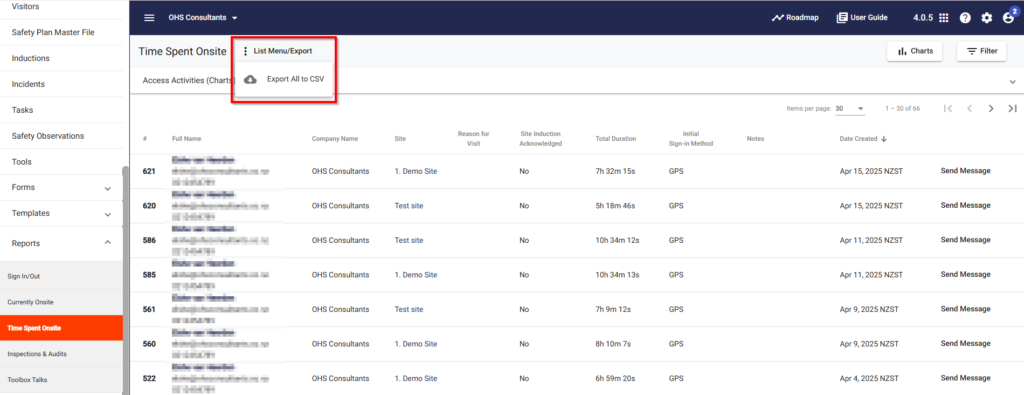Open the hamburger navigation menu
Image resolution: width=1024 pixels, height=395 pixels.
[x=149, y=18]
